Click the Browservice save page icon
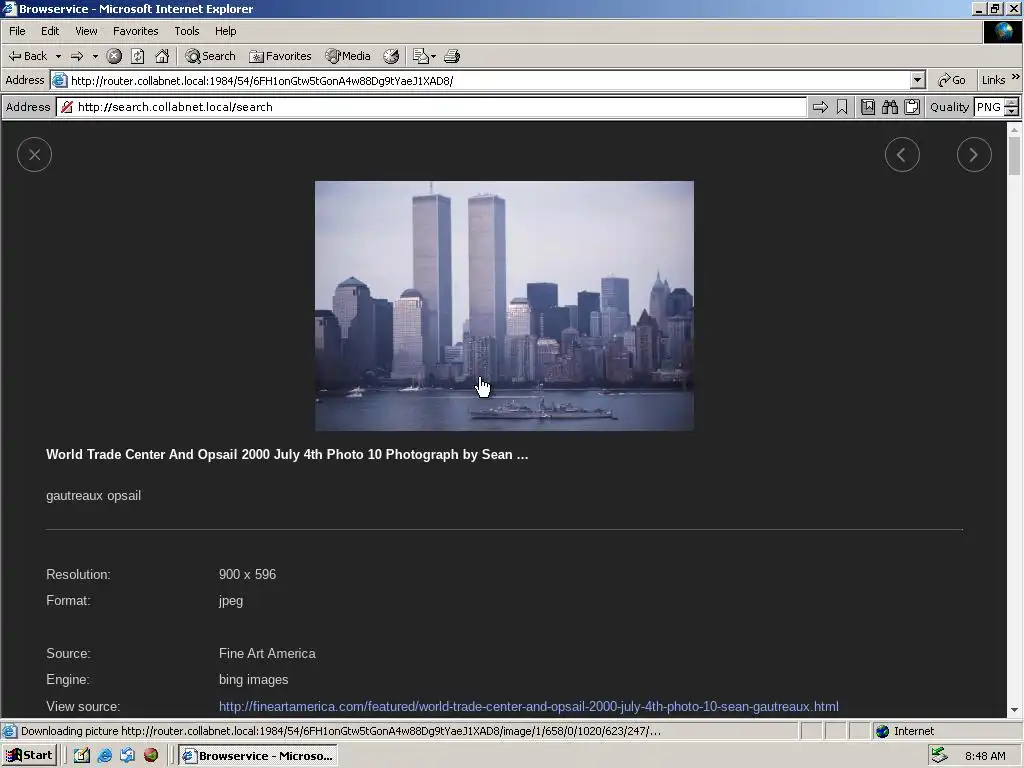1024x768 pixels. tap(868, 107)
